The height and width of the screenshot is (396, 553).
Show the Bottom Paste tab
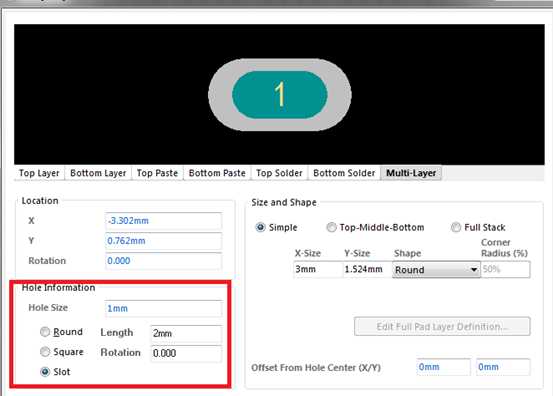click(x=217, y=173)
